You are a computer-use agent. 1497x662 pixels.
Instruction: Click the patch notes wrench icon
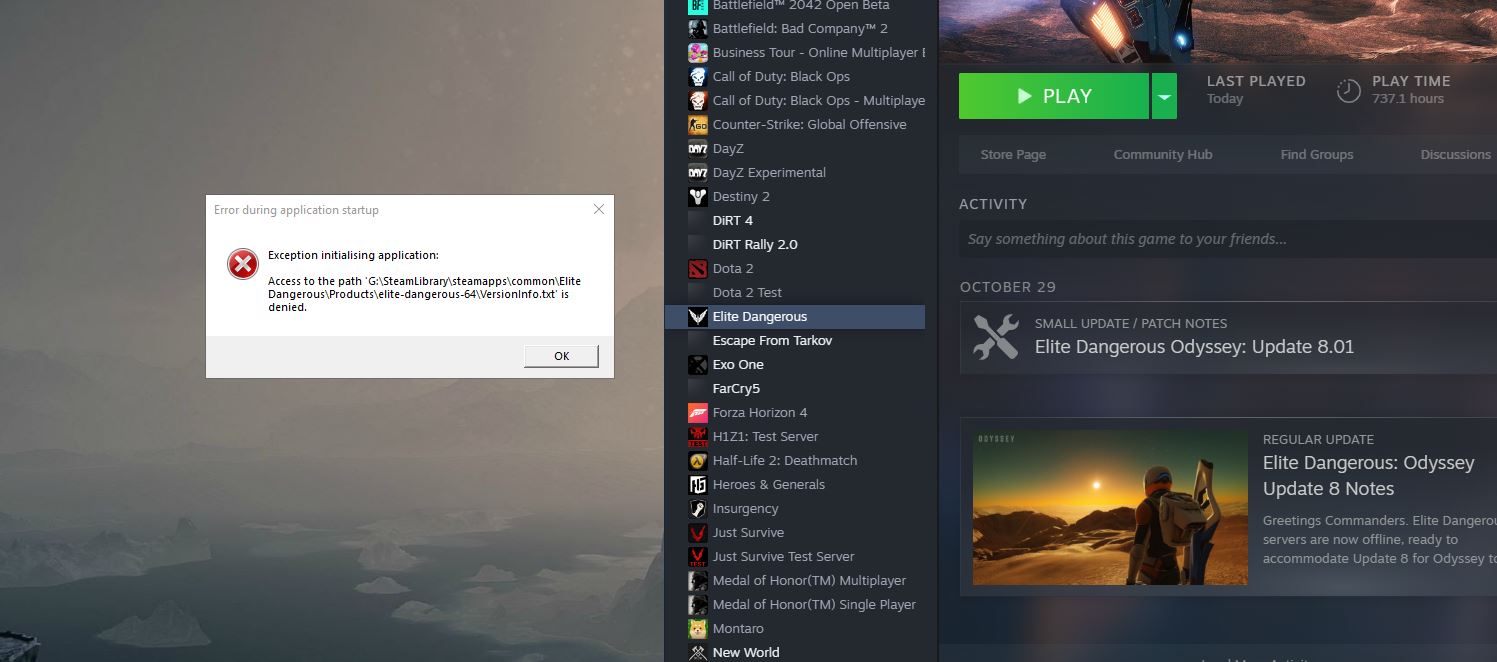tap(996, 337)
